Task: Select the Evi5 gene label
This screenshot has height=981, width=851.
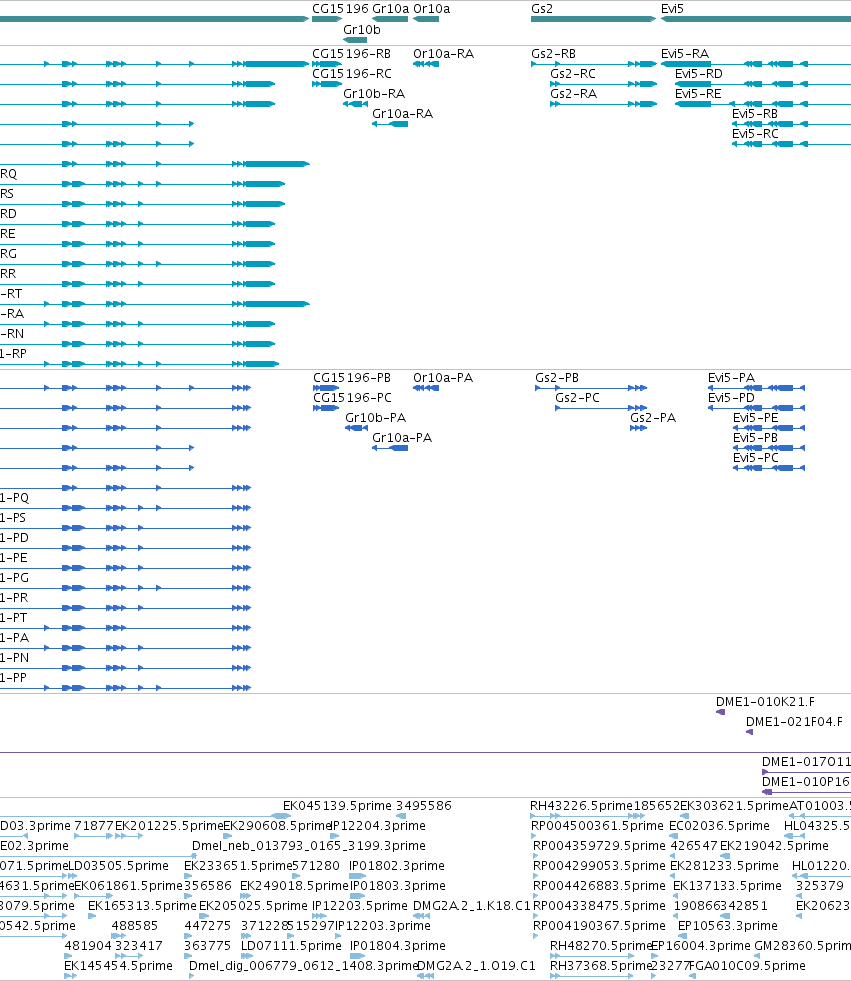Action: pos(672,9)
